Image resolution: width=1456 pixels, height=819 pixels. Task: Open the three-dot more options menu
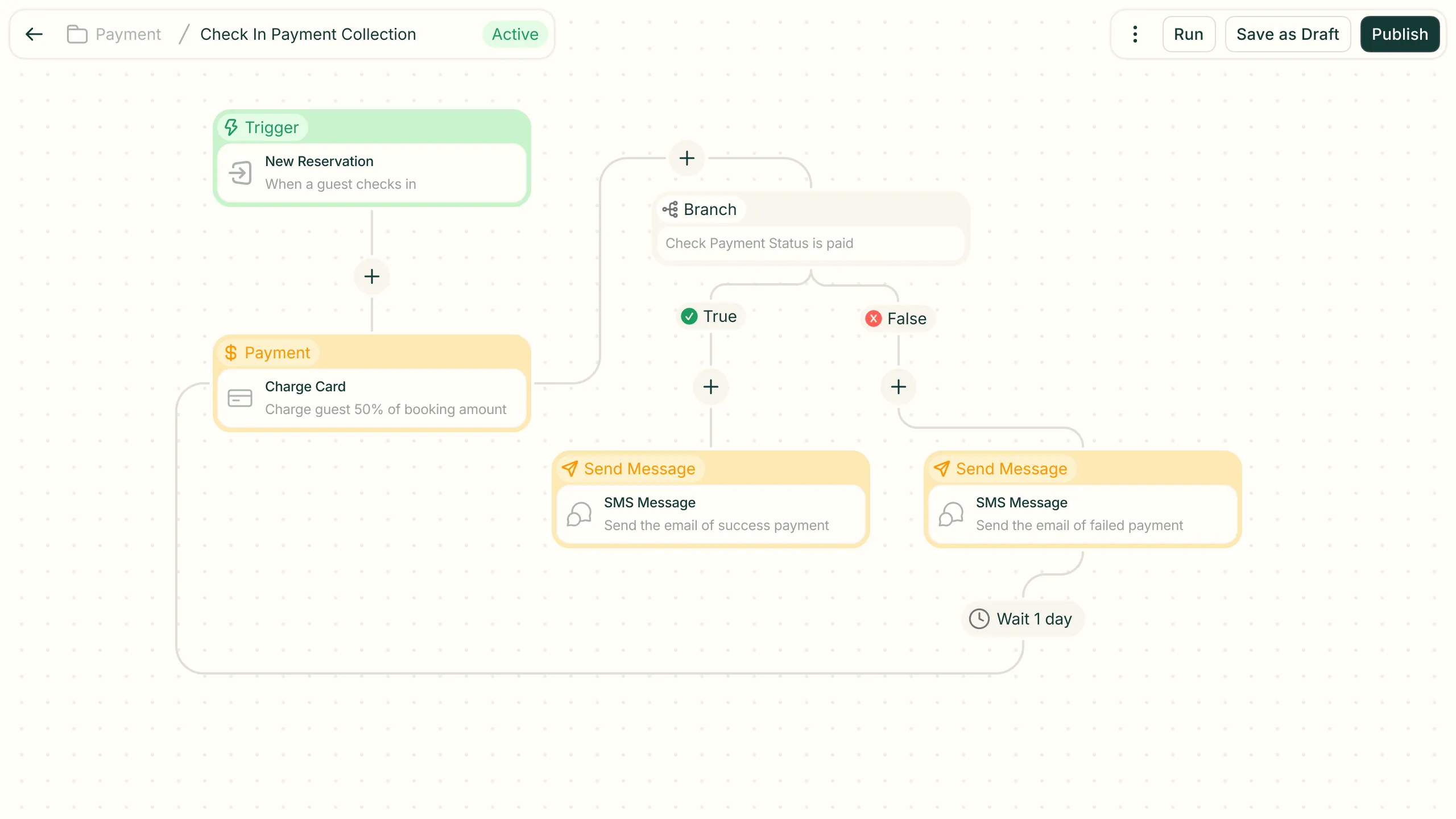click(x=1135, y=34)
